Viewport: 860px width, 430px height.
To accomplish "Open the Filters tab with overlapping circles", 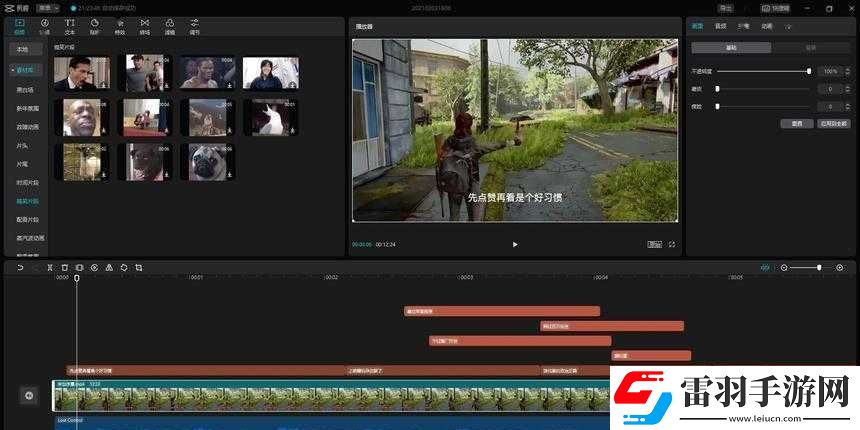I will click(x=170, y=26).
